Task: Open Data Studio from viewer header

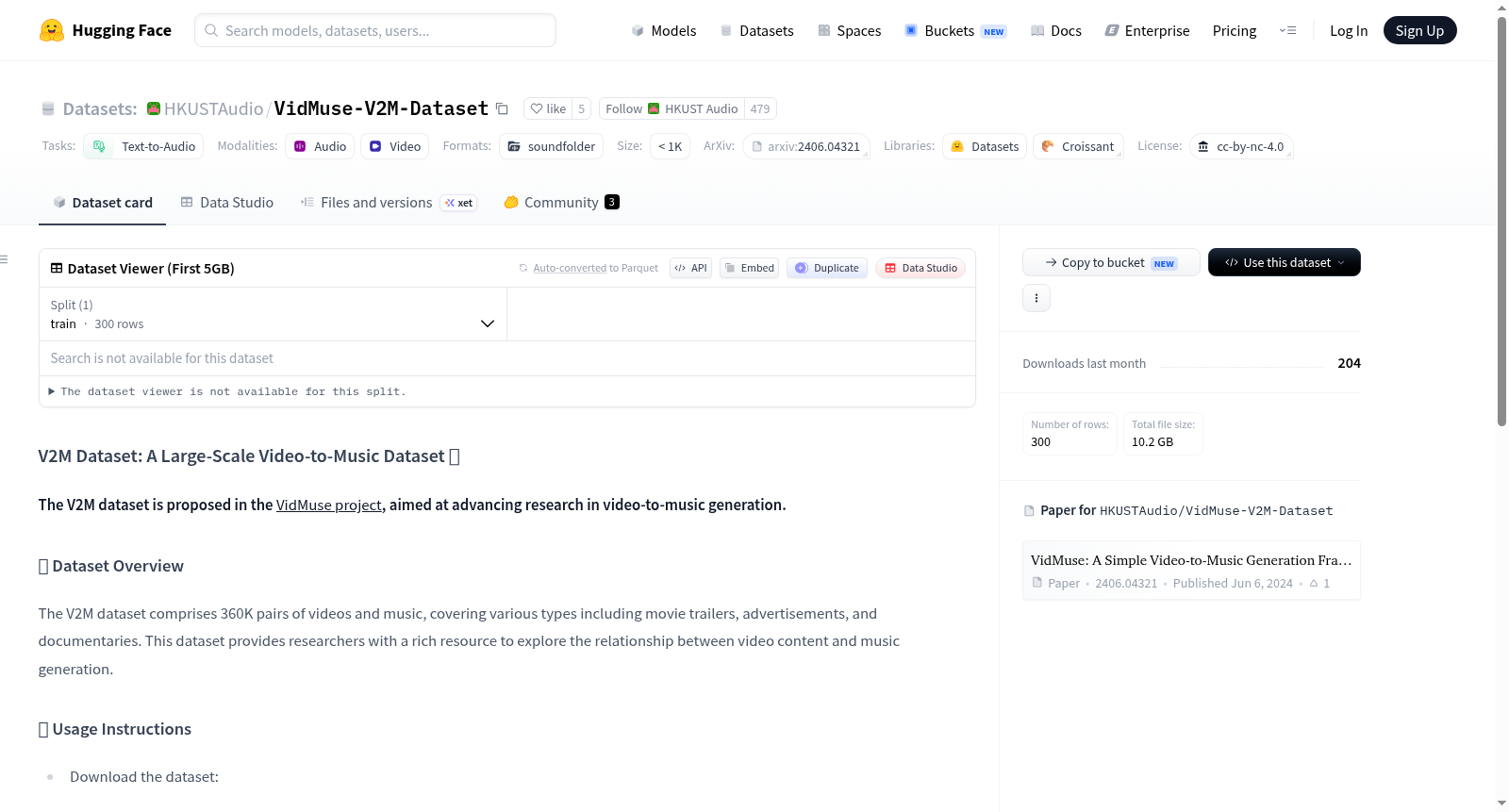Action: point(920,268)
